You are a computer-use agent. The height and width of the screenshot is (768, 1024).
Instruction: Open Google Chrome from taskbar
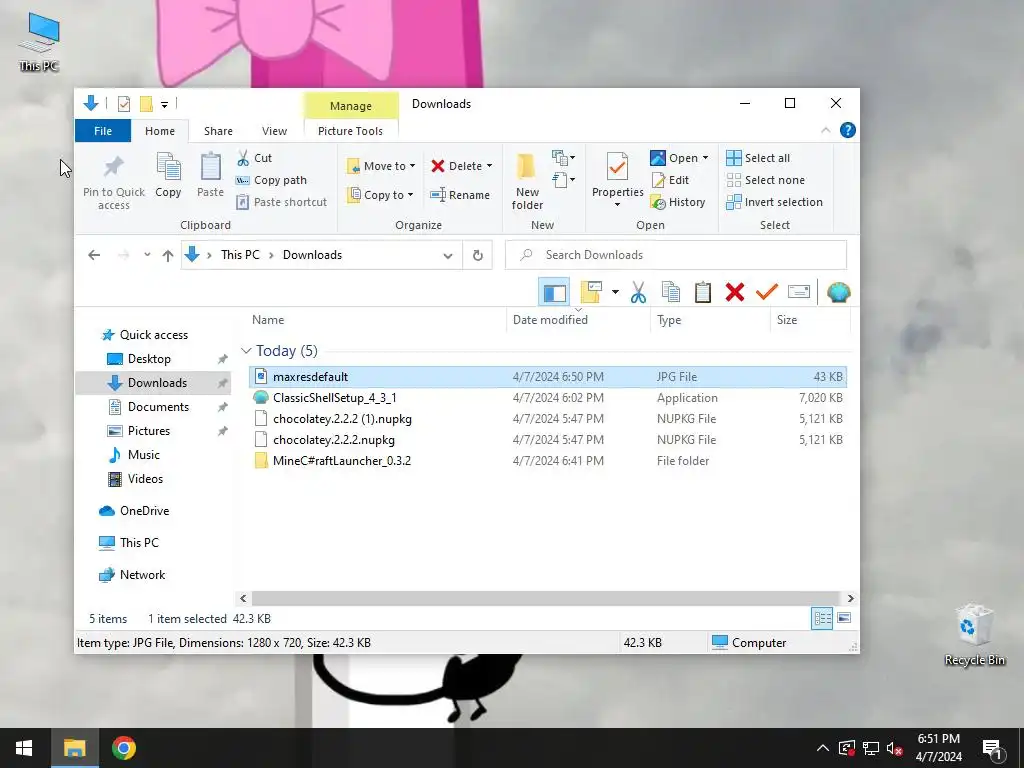pos(123,748)
